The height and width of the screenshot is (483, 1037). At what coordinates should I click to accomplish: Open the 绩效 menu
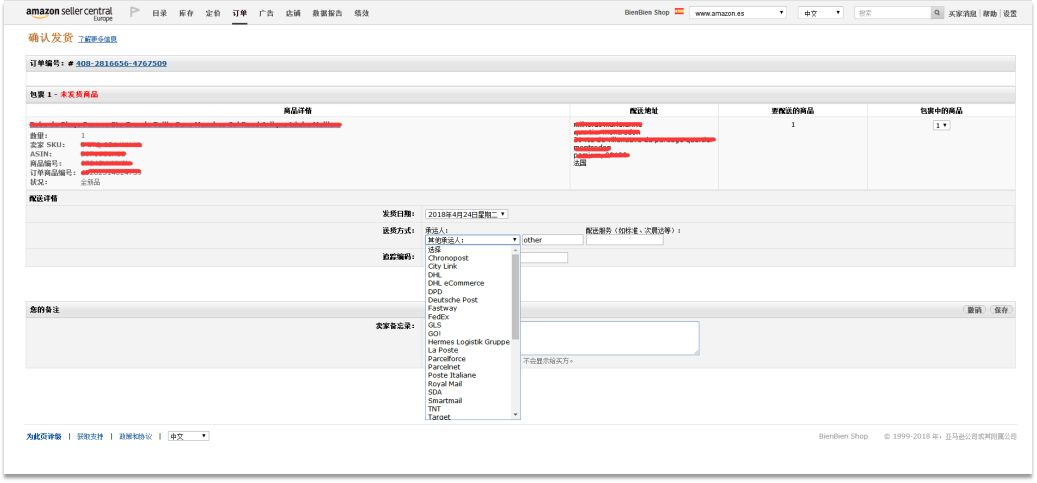[x=362, y=13]
